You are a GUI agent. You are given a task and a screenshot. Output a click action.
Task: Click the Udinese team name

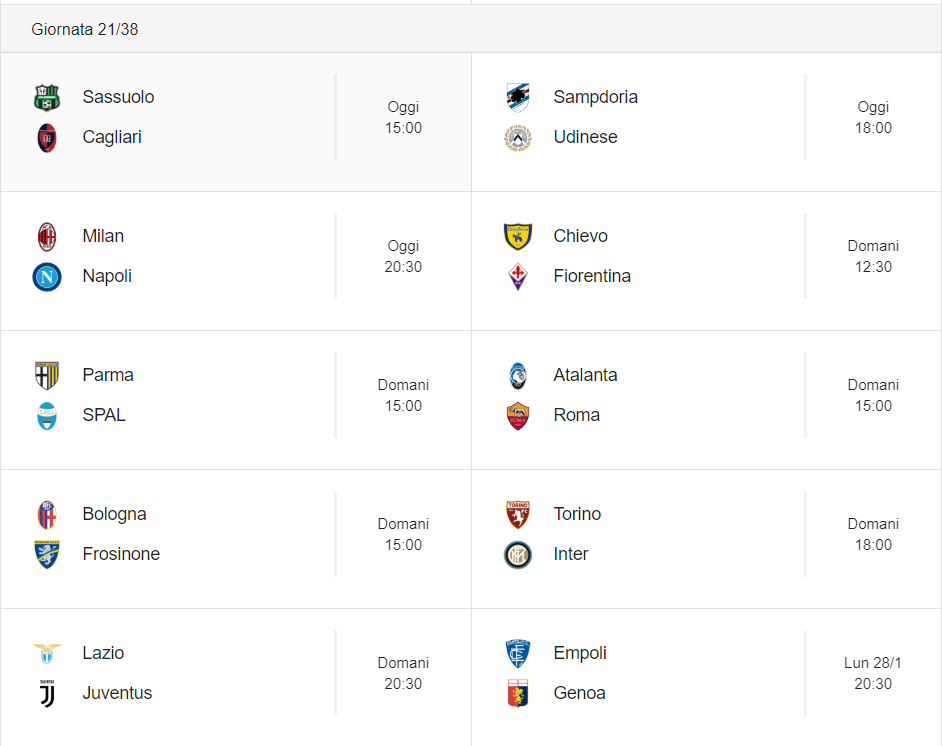pyautogui.click(x=585, y=137)
